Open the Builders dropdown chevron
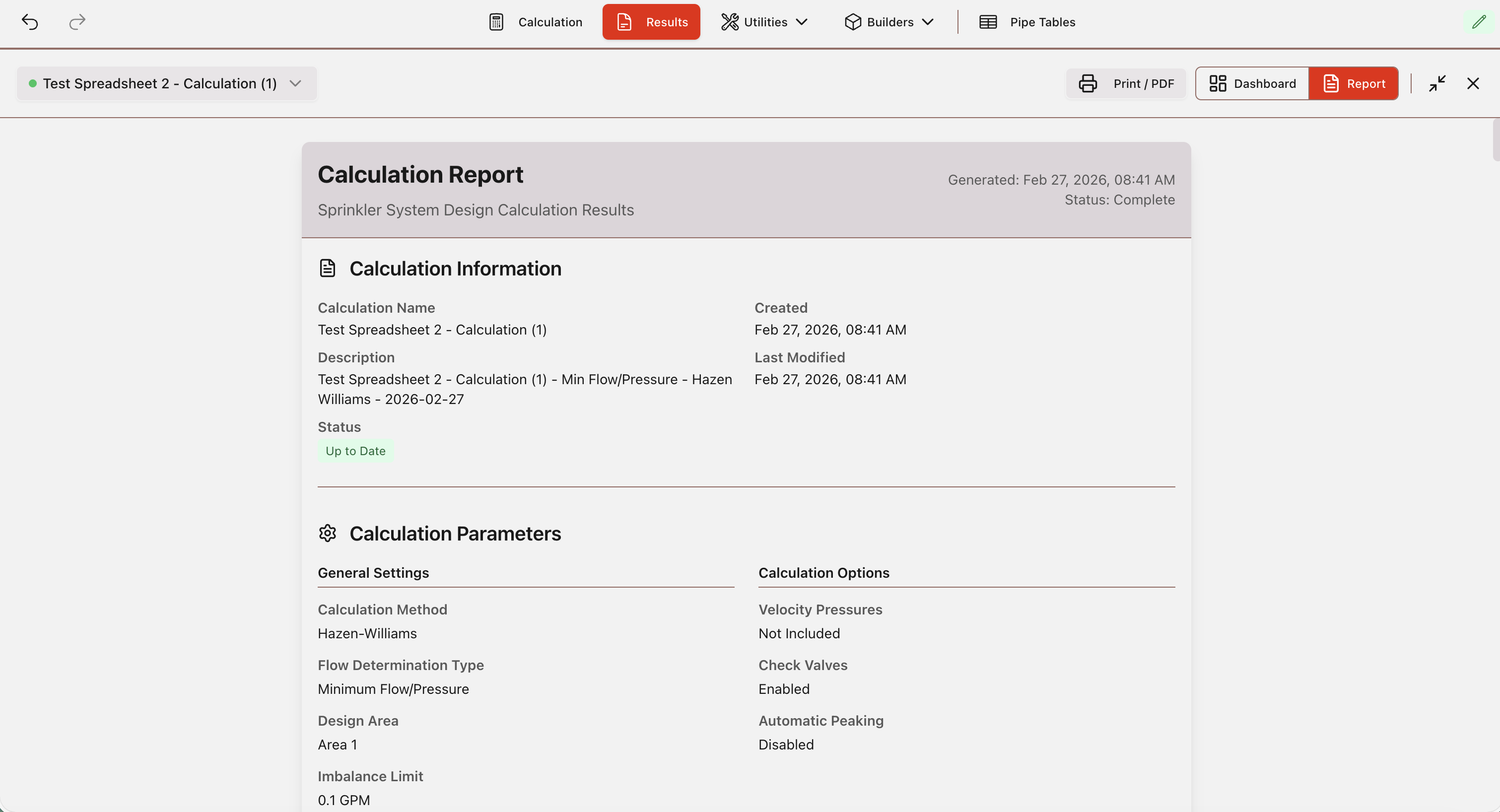Viewport: 1500px width, 812px height. [x=928, y=22]
